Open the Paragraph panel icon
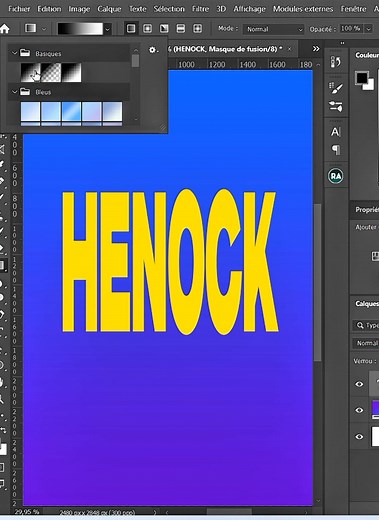 click(x=336, y=150)
